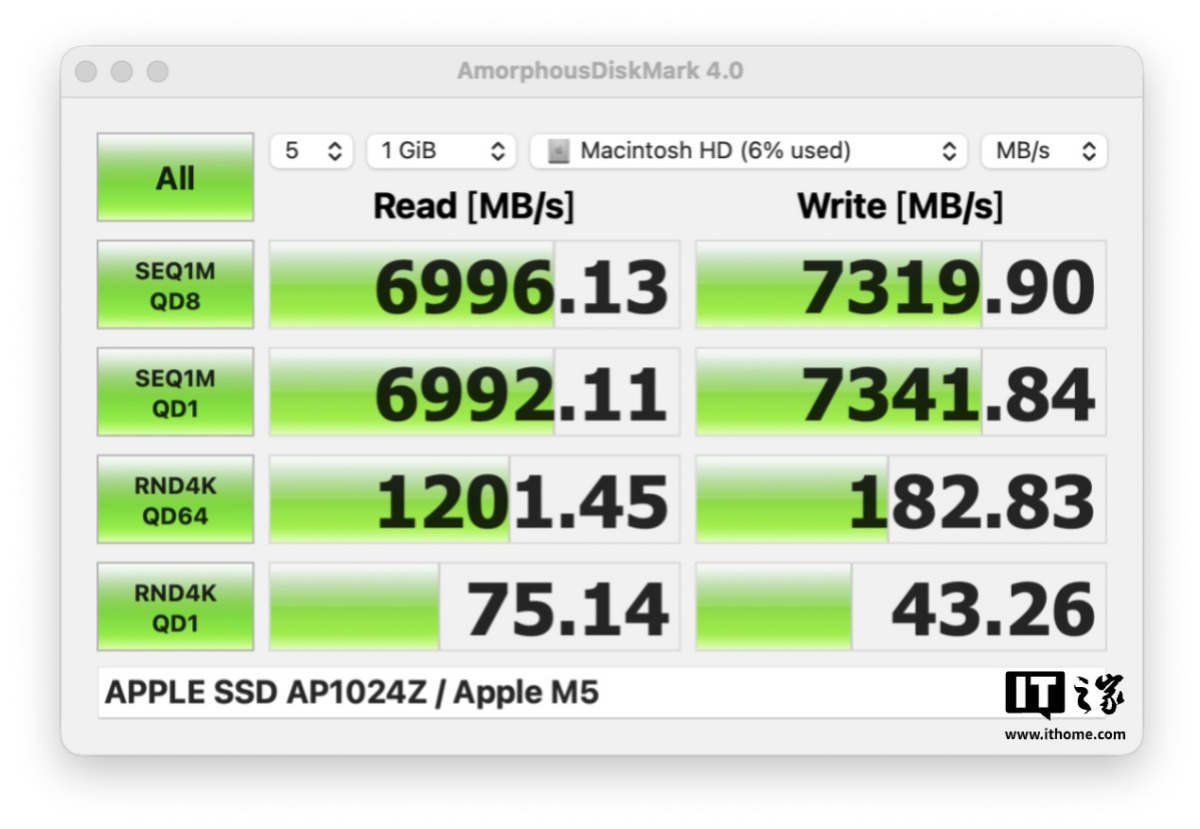
Task: Start the SEQ1M QD1 benchmark
Action: tap(175, 392)
